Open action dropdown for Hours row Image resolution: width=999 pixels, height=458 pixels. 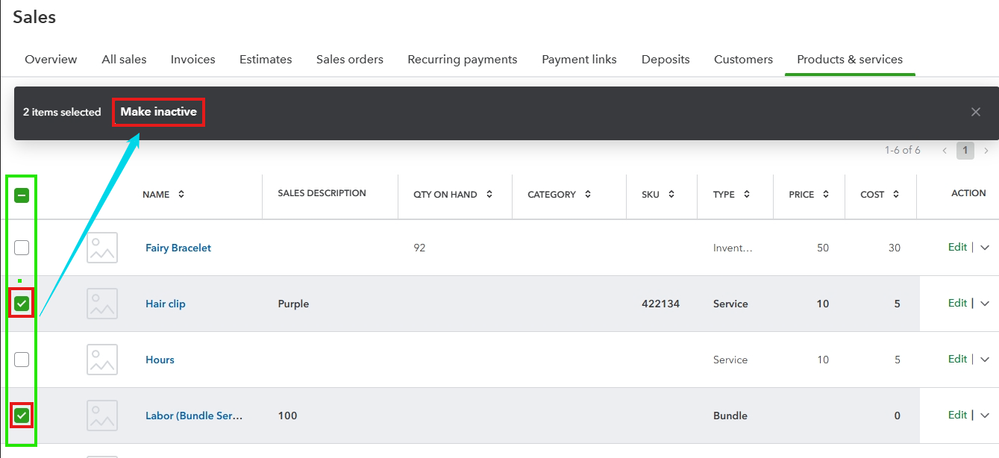pos(985,360)
